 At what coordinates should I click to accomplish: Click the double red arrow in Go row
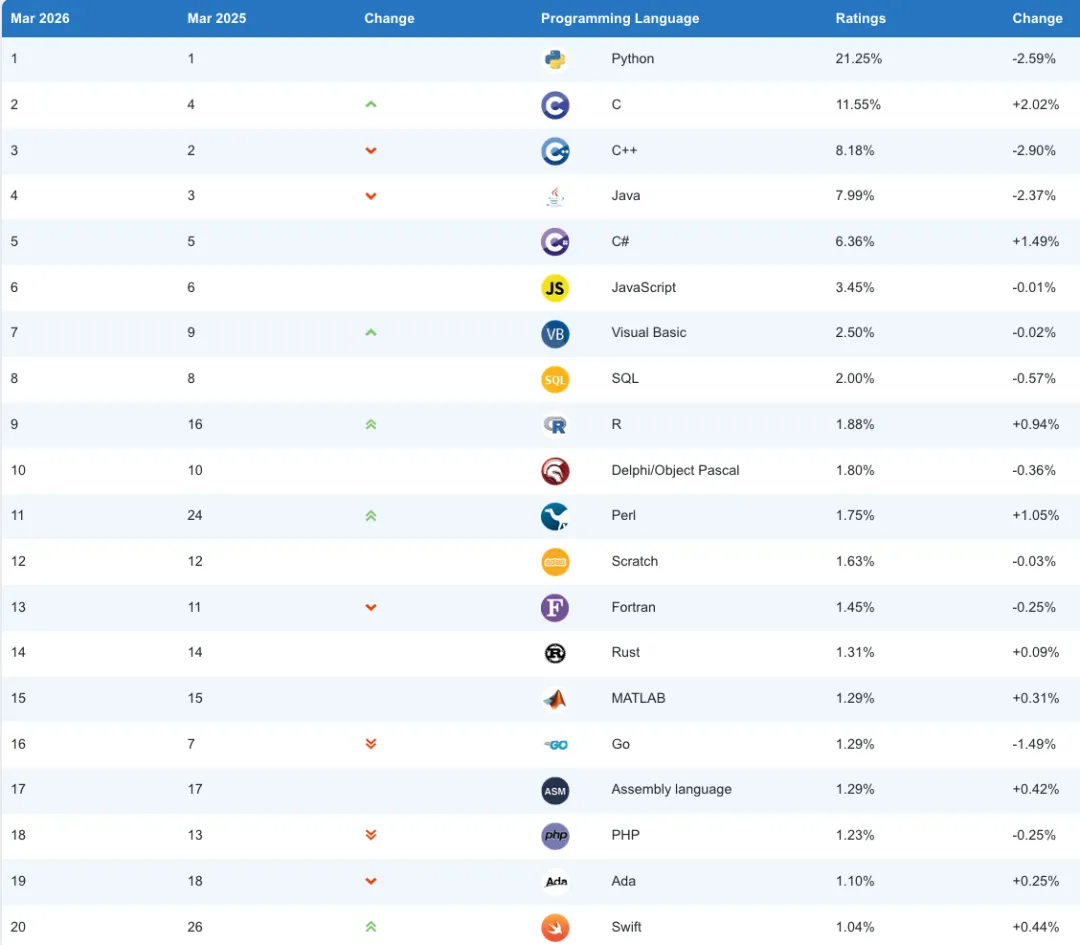pos(371,744)
